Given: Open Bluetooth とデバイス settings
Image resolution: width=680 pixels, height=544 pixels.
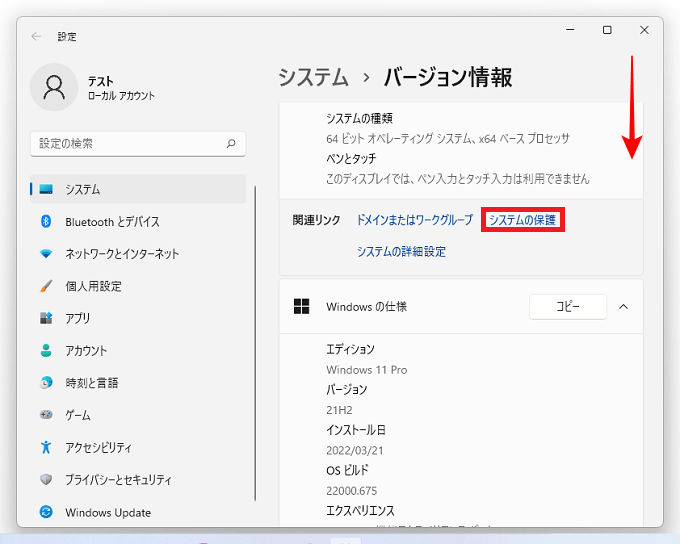Looking at the screenshot, I should pyautogui.click(x=138, y=222).
